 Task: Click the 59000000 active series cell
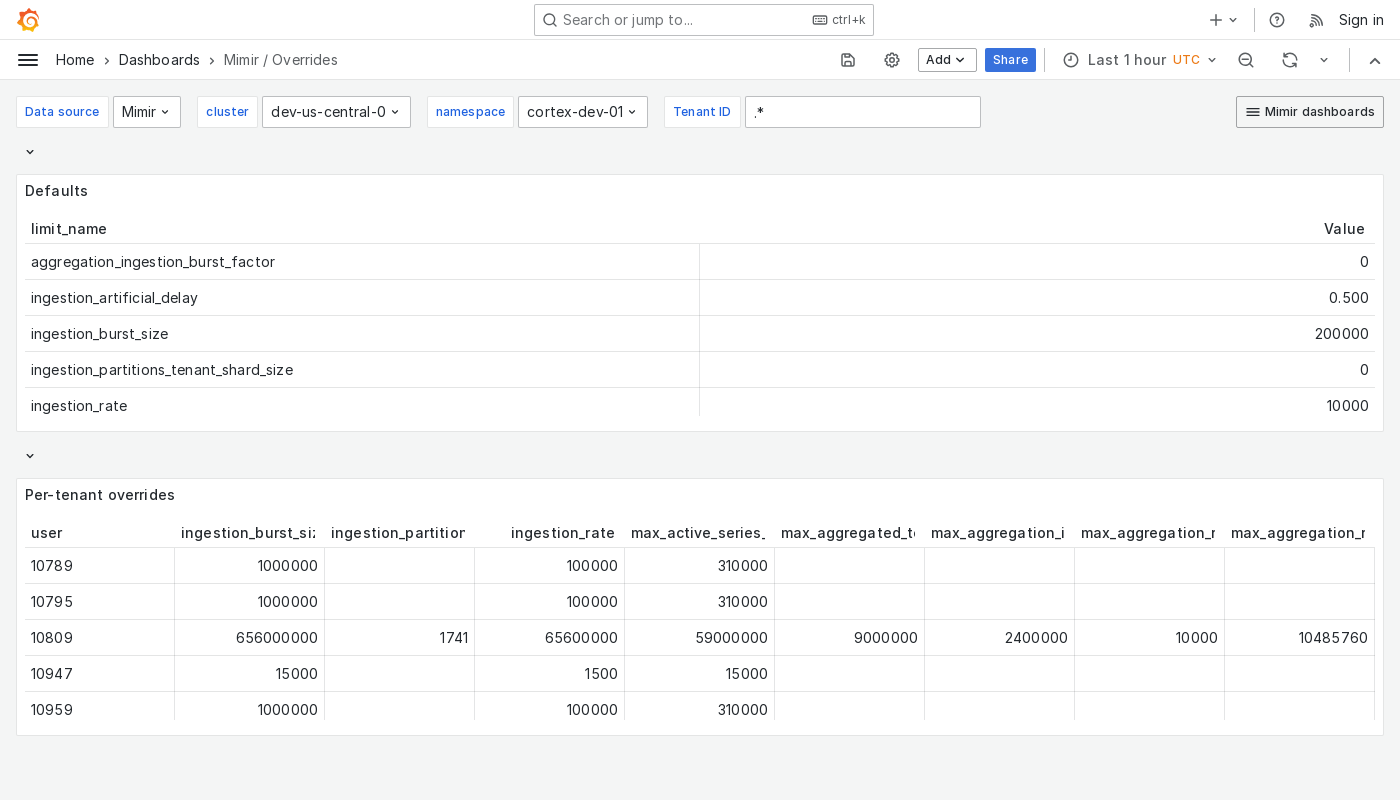pyautogui.click(x=700, y=638)
